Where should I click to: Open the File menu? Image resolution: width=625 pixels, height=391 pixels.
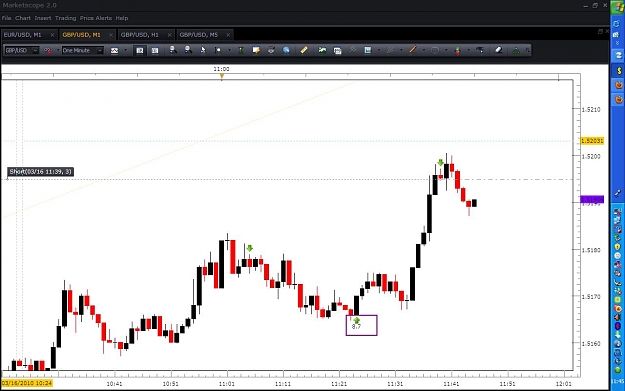click(6, 18)
